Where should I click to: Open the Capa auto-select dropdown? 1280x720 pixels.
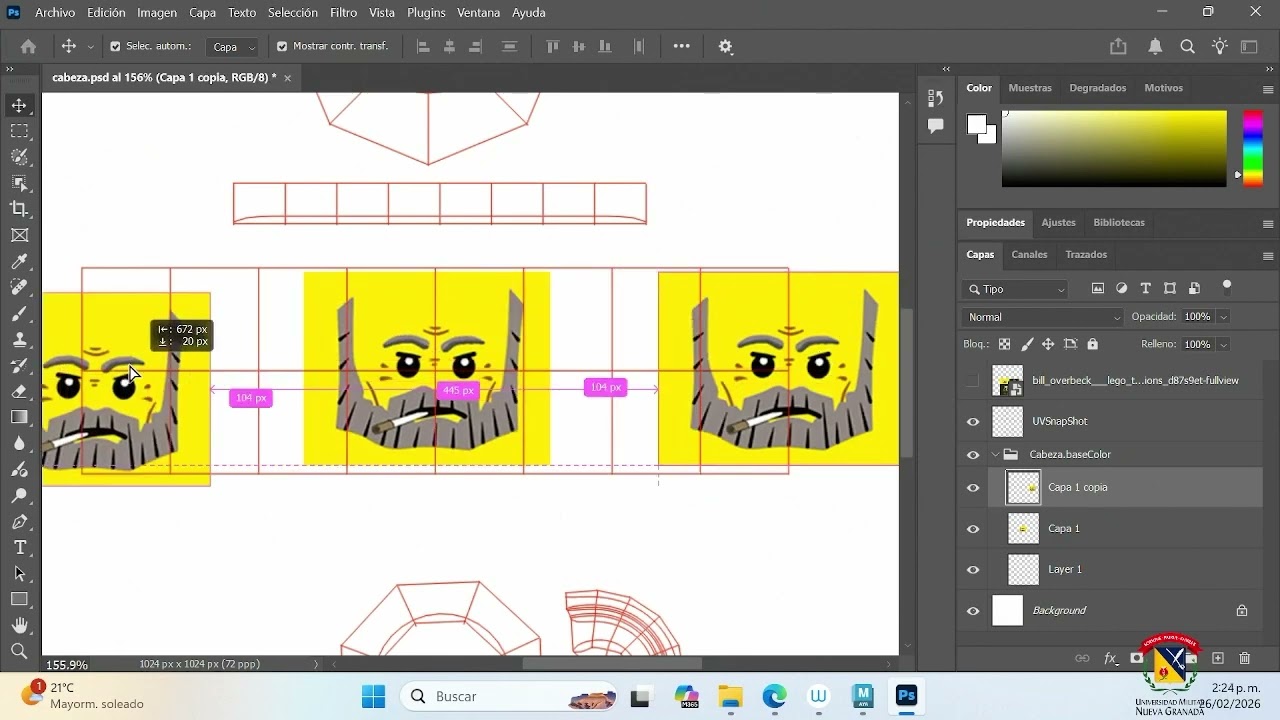(x=234, y=46)
